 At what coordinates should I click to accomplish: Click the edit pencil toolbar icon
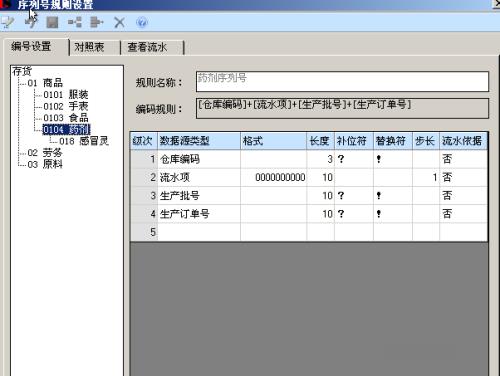pyautogui.click(x=7, y=22)
